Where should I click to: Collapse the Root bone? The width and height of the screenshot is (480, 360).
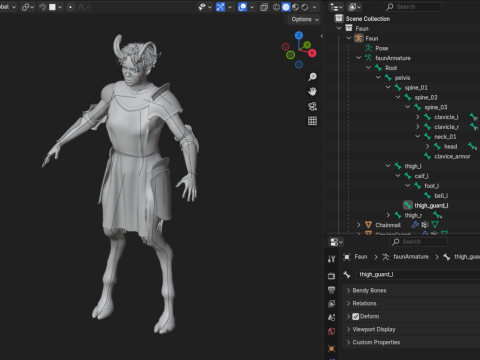point(368,68)
